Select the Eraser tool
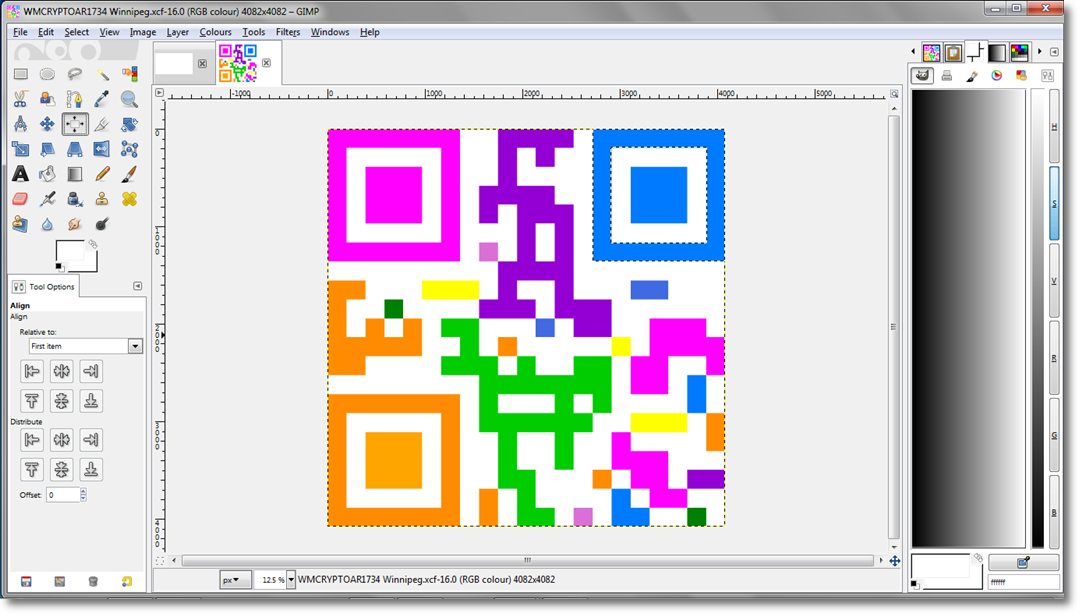Image resolution: width=1080 pixels, height=615 pixels. click(21, 199)
